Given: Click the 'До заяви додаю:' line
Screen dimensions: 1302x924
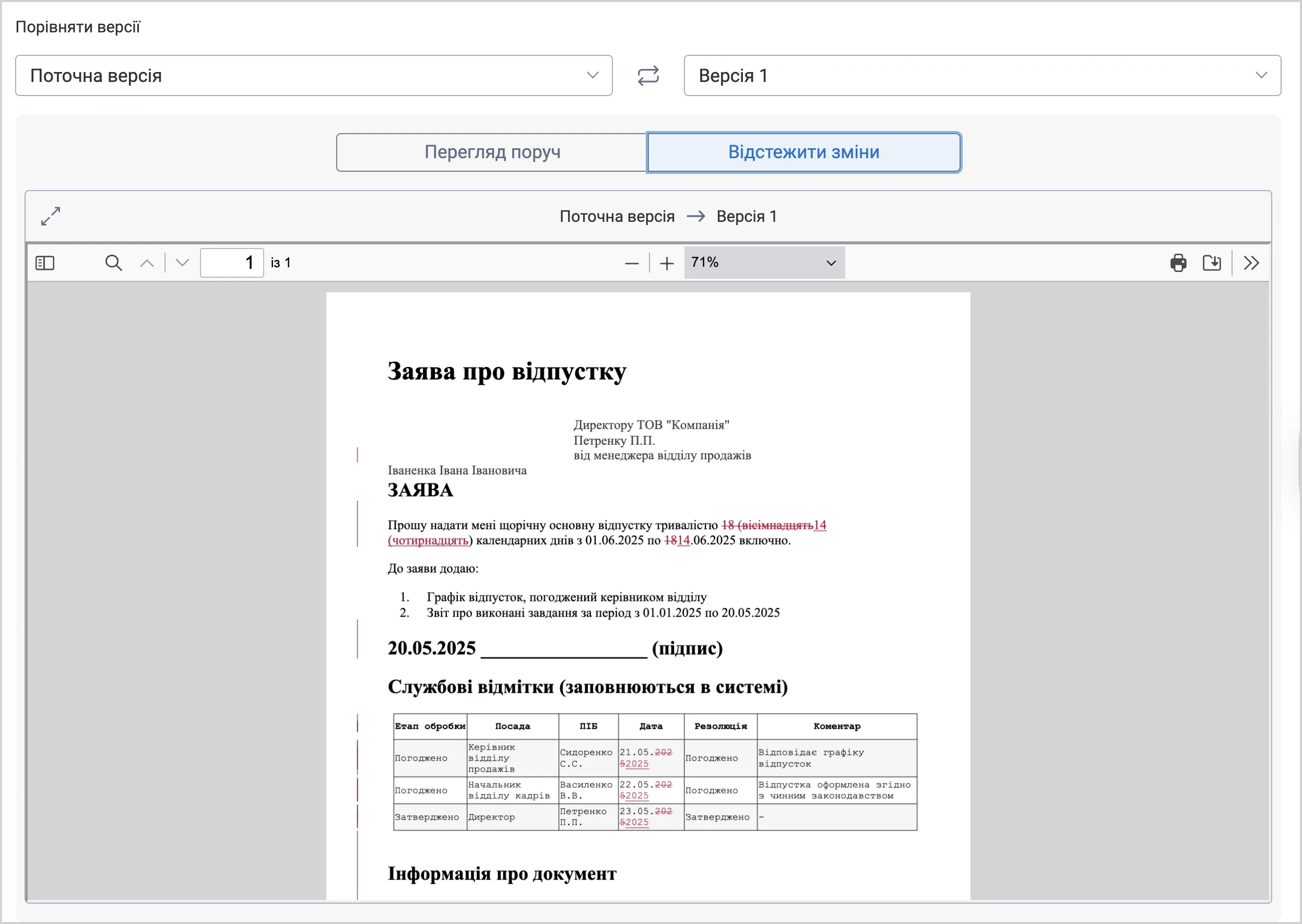Looking at the screenshot, I should click(x=433, y=569).
